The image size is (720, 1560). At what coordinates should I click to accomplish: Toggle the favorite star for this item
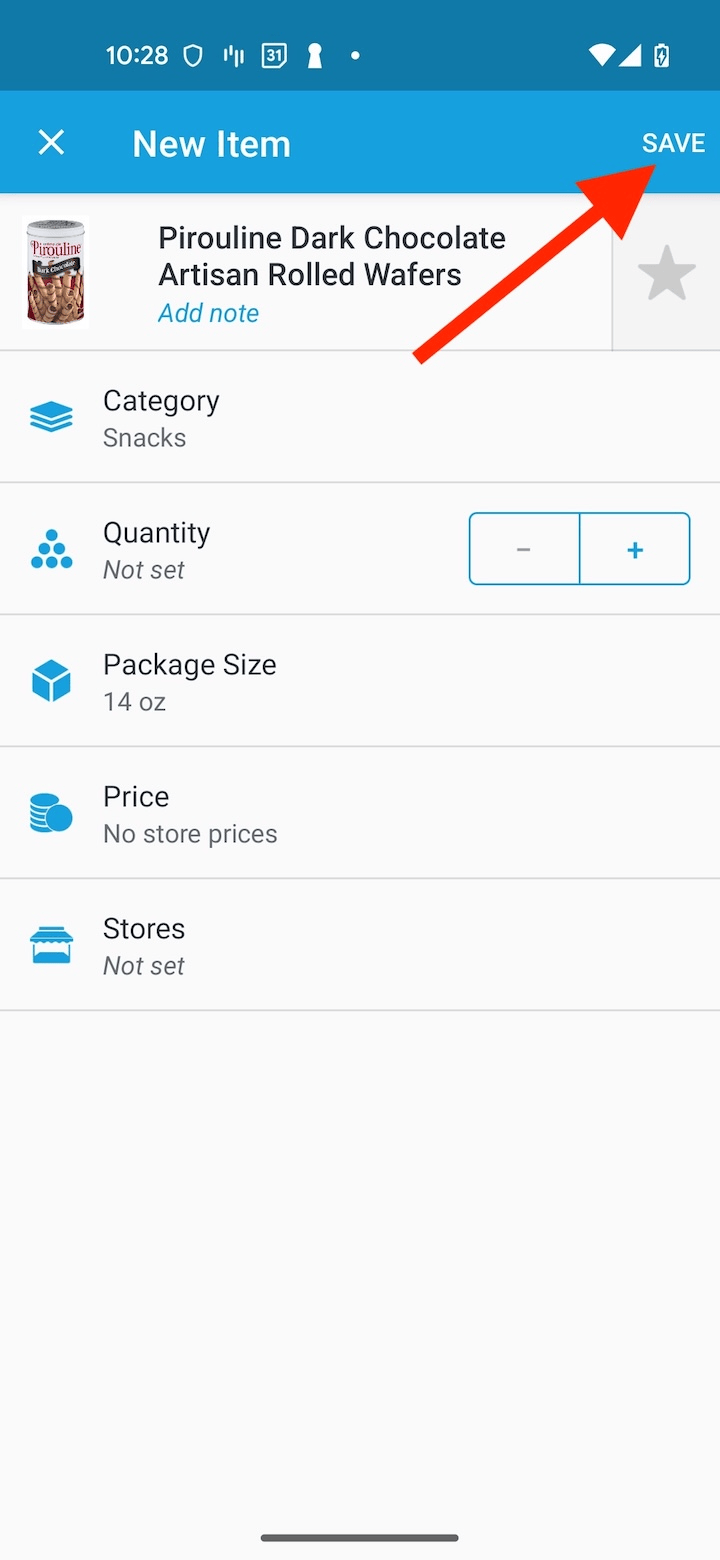[666, 273]
